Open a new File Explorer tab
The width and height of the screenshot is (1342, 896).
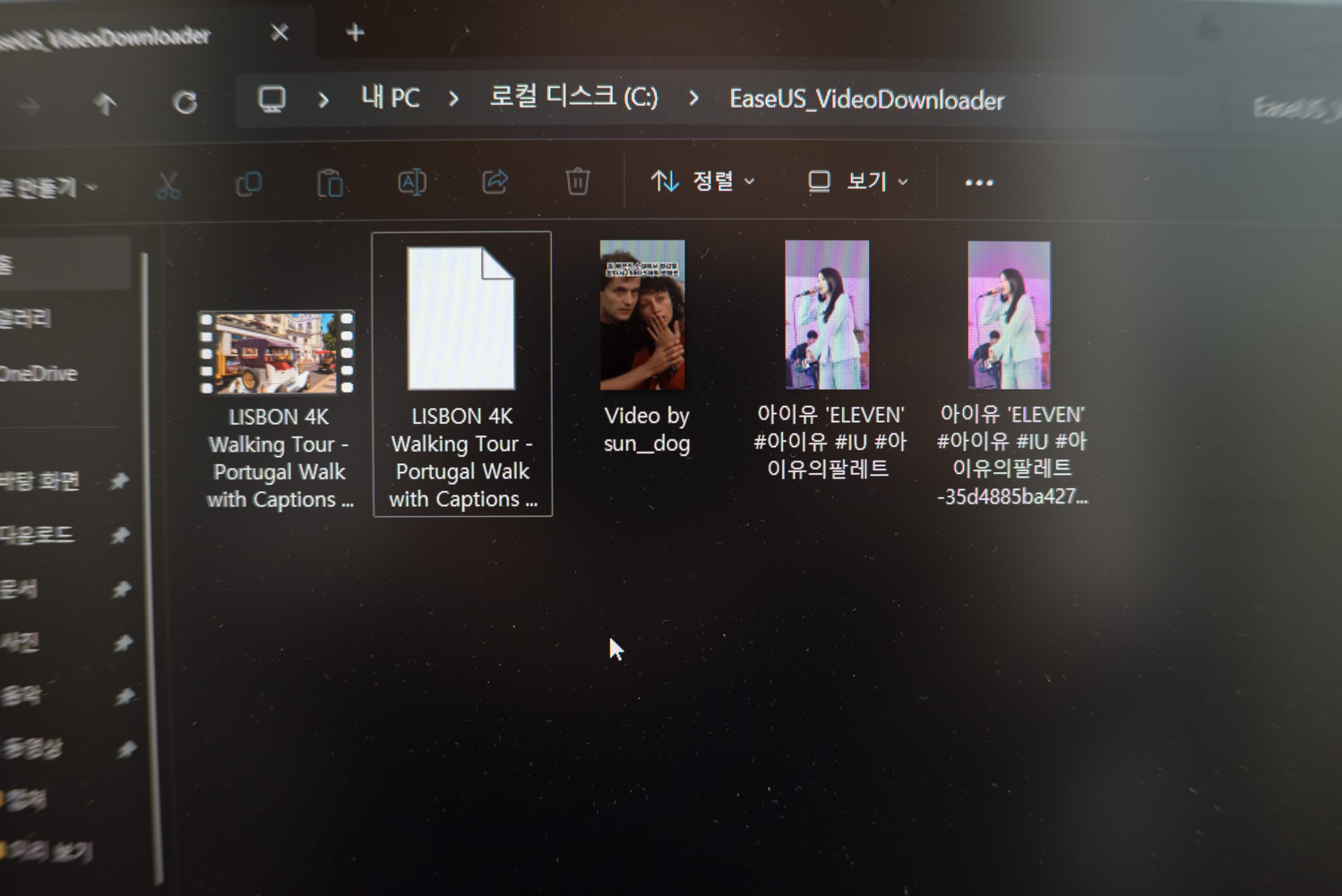(355, 33)
